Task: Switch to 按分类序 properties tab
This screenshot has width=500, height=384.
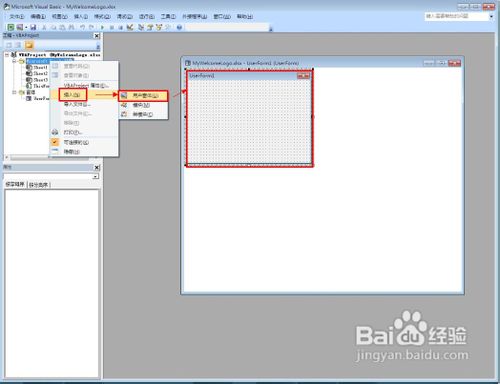Action: [x=38, y=184]
